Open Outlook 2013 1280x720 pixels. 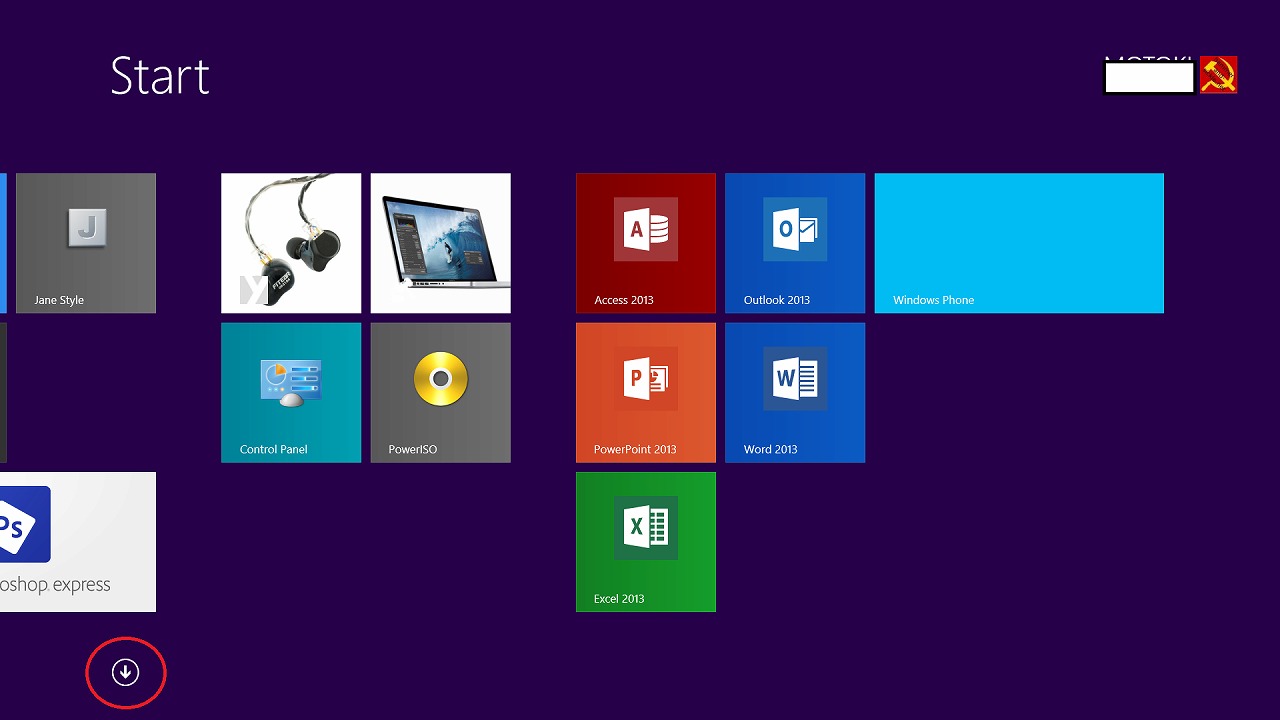(x=795, y=243)
